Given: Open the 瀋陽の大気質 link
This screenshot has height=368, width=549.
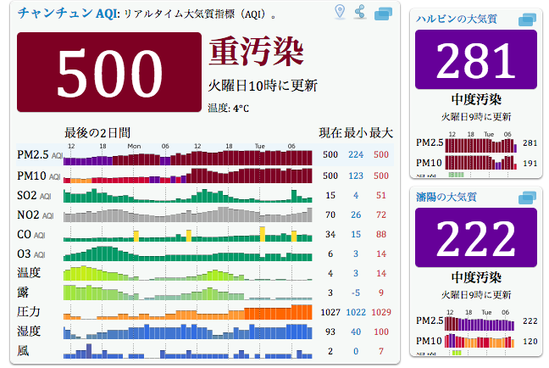Looking at the screenshot, I should [x=446, y=197].
